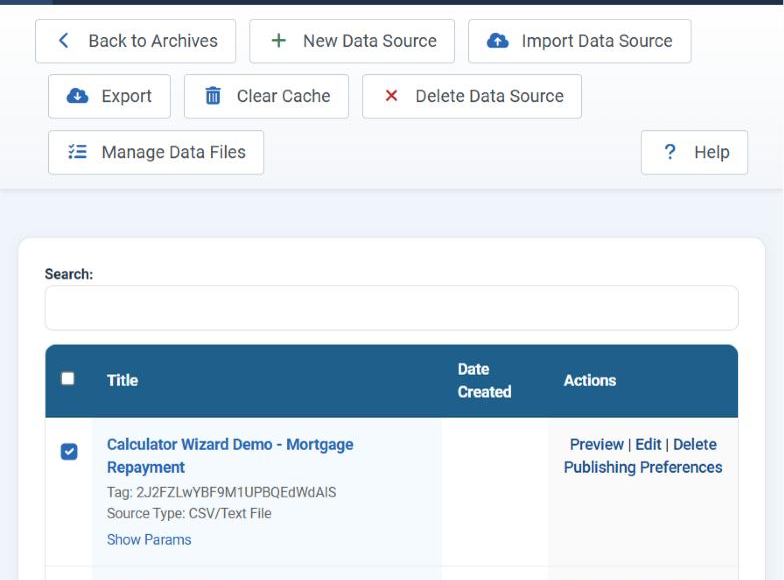
Task: Choose Import Data Source label text
Action: [597, 41]
